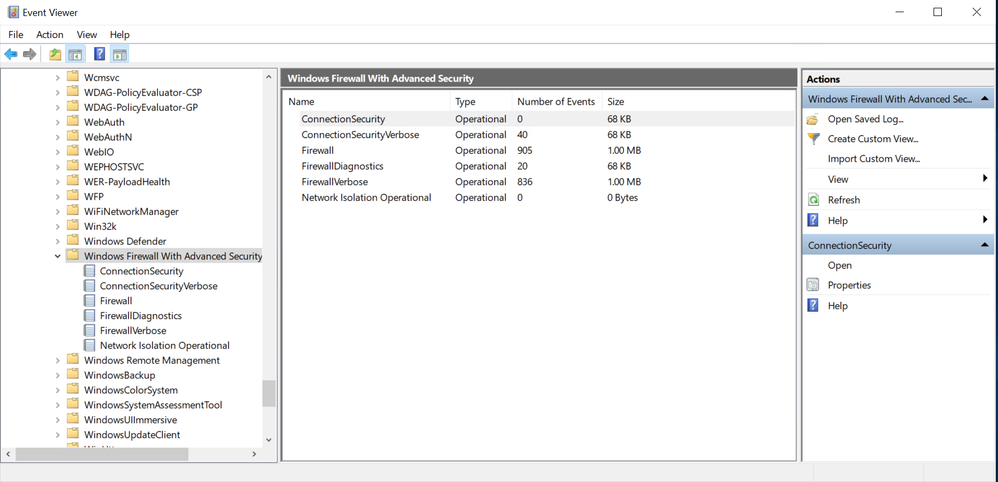This screenshot has width=998, height=482.
Task: Click the Firewall log icon in tree
Action: pos(89,301)
